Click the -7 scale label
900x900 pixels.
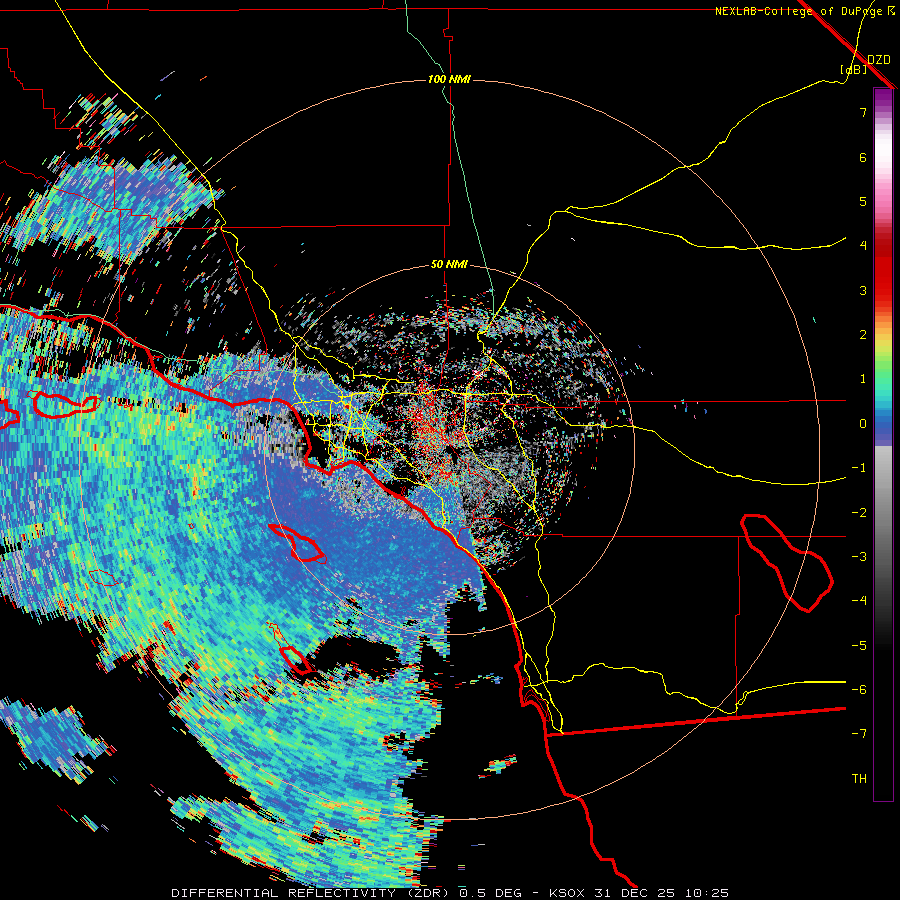point(859,734)
